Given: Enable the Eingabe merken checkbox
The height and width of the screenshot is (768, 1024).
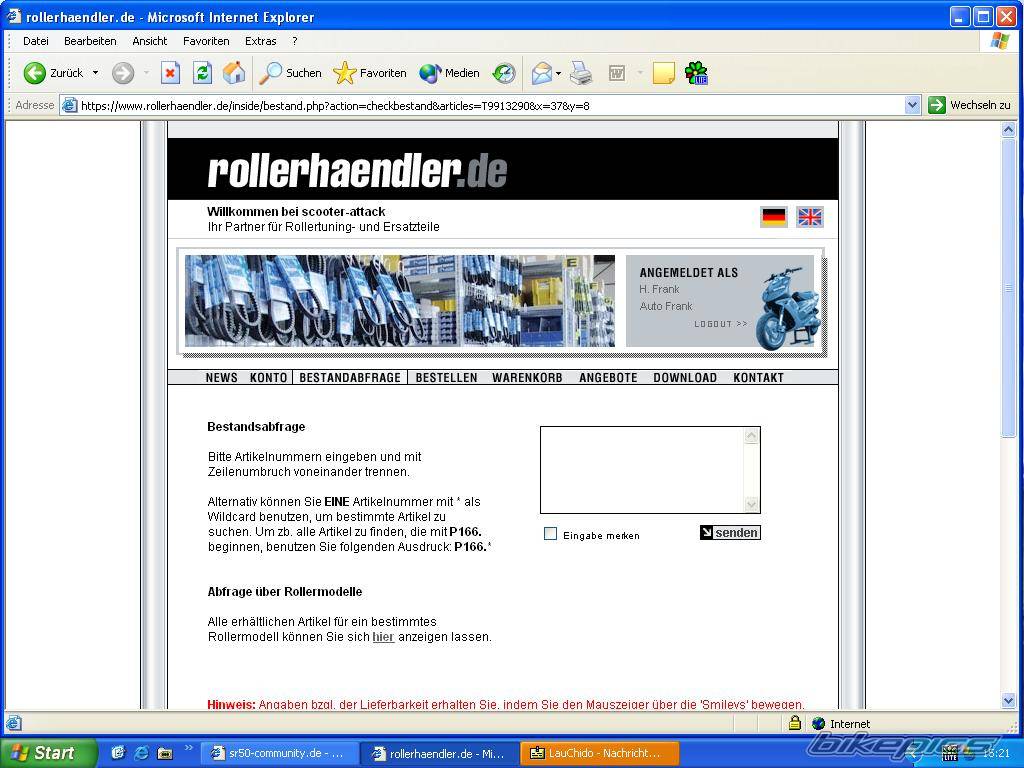Looking at the screenshot, I should pyautogui.click(x=551, y=534).
